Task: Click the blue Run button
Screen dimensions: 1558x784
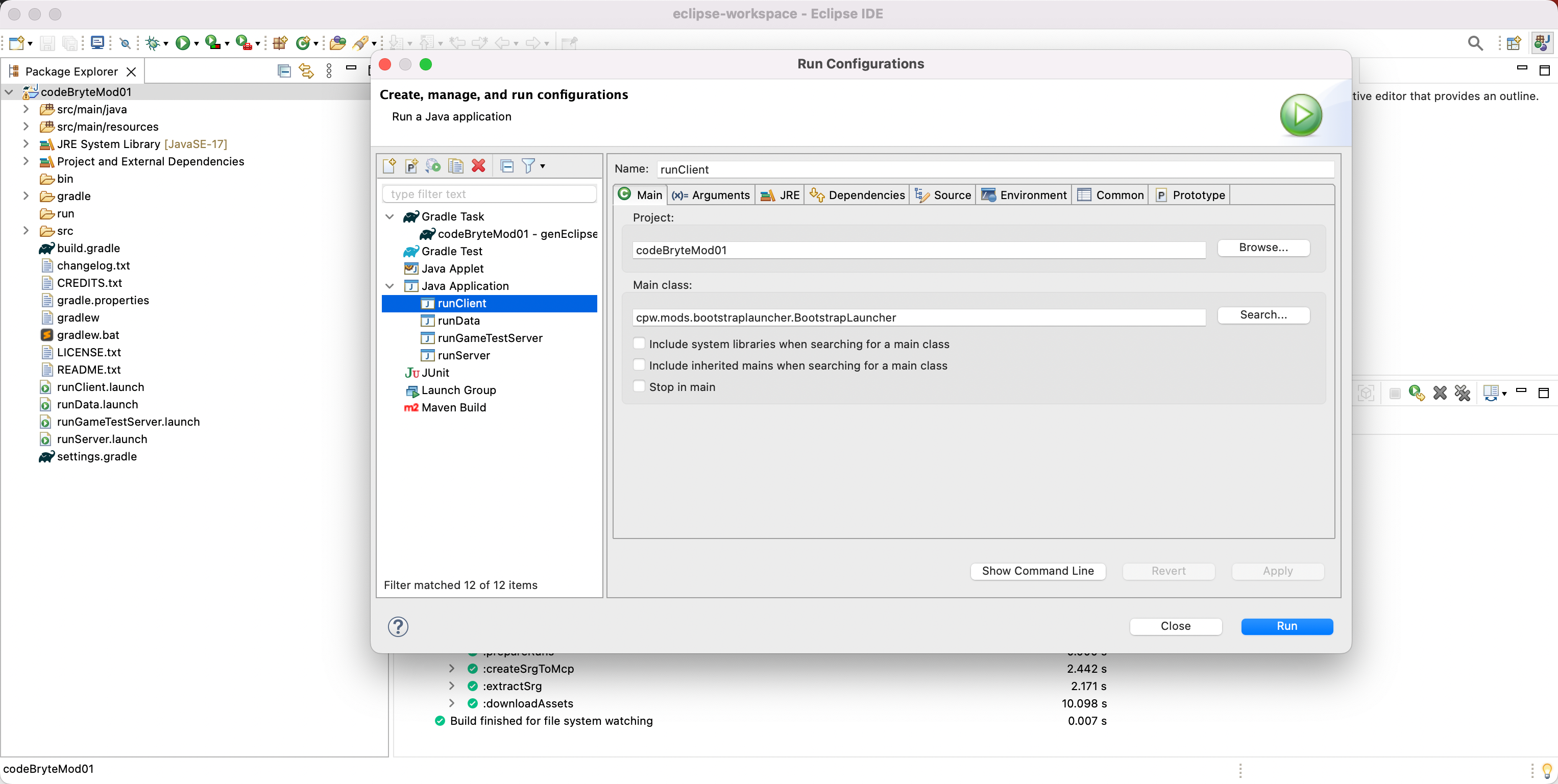Action: [x=1286, y=626]
